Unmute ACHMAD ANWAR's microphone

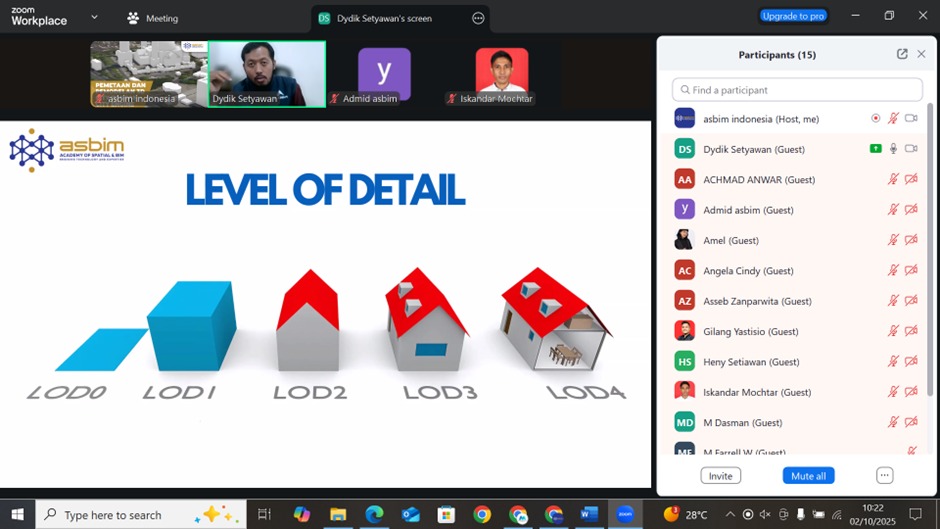point(893,179)
